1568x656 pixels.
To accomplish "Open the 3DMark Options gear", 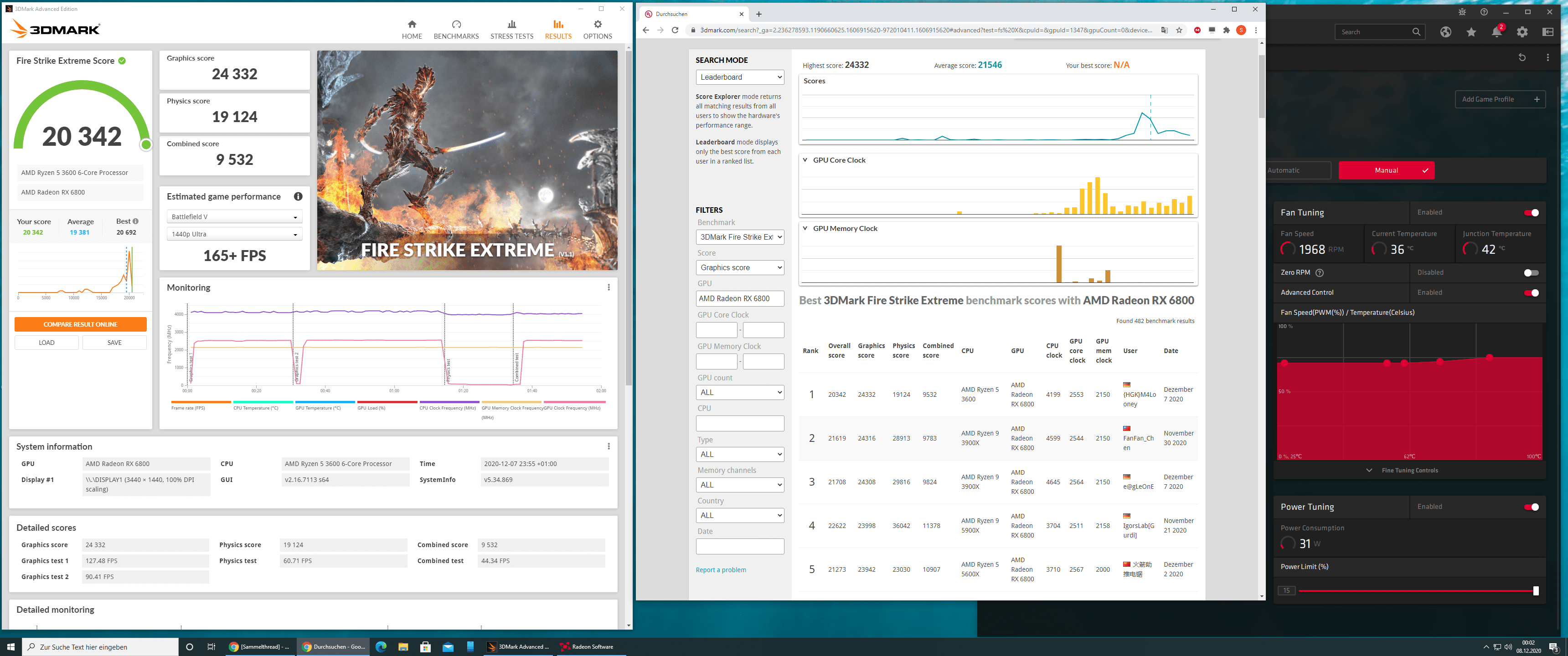I will 597,24.
